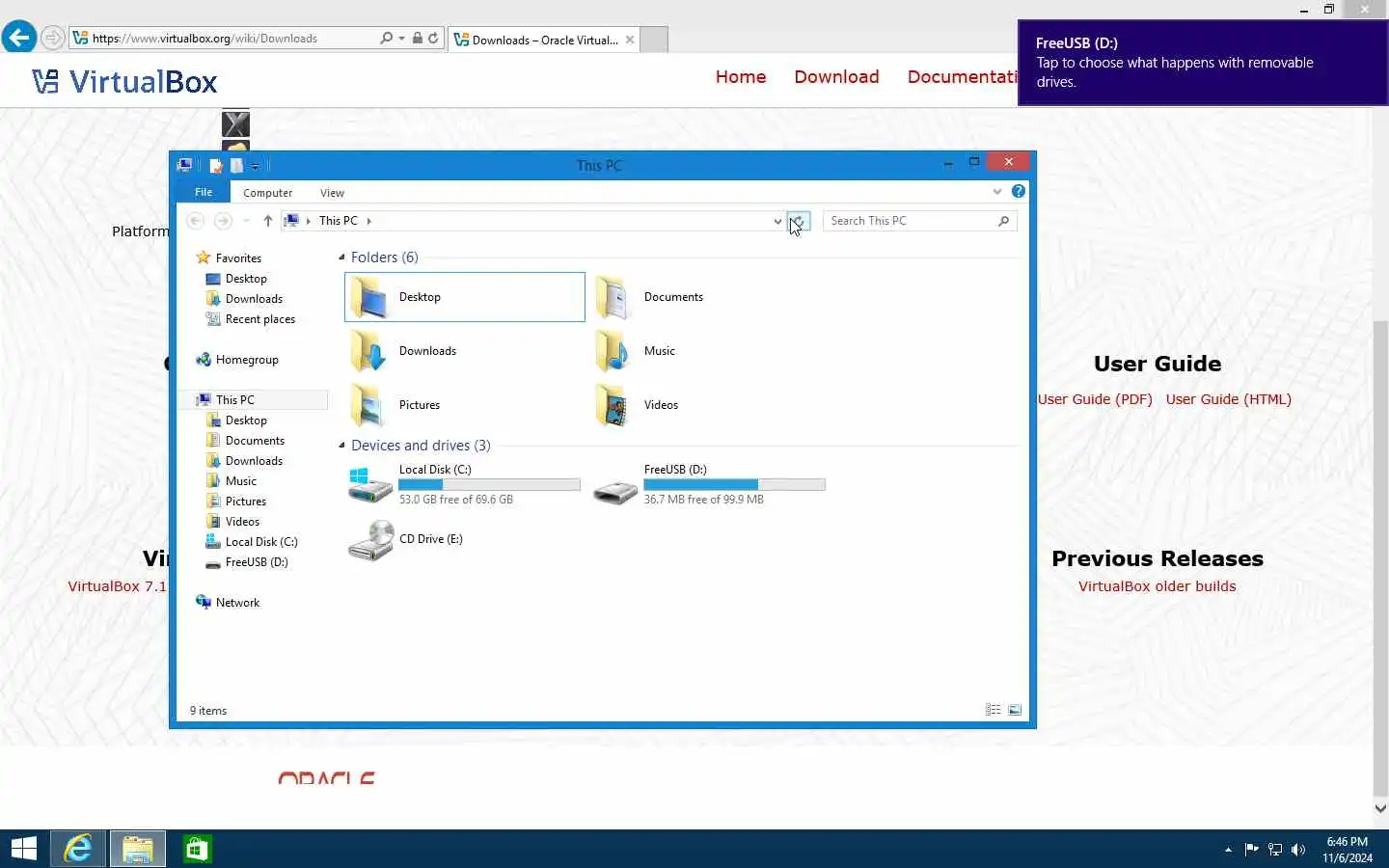
Task: Click the This PC system icon in Explorer title bar
Action: tap(185, 165)
